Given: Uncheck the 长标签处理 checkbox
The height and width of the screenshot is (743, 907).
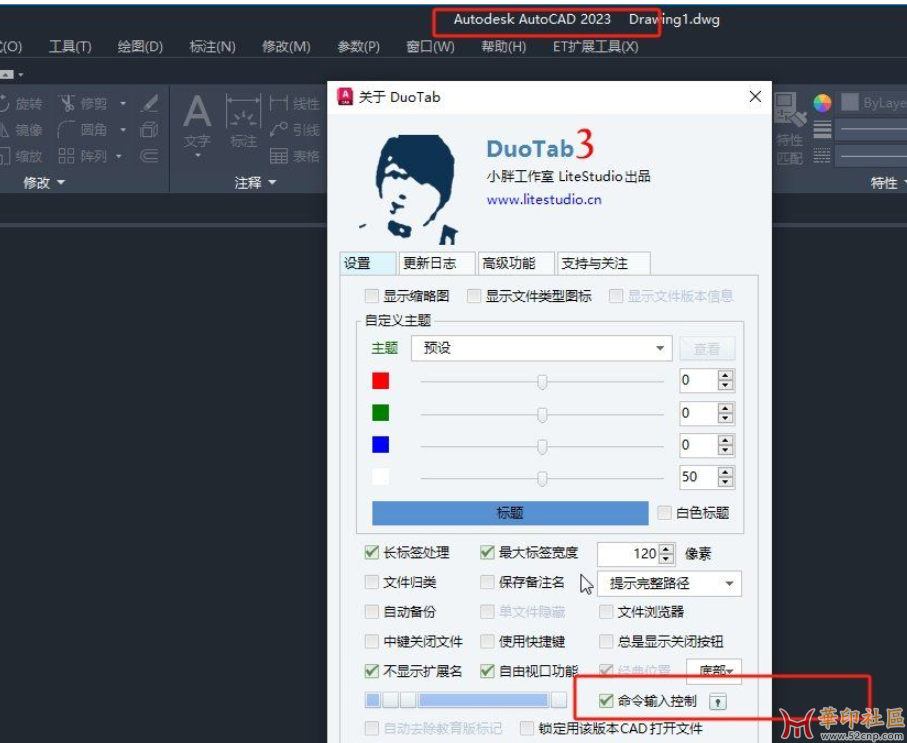Looking at the screenshot, I should [x=371, y=553].
